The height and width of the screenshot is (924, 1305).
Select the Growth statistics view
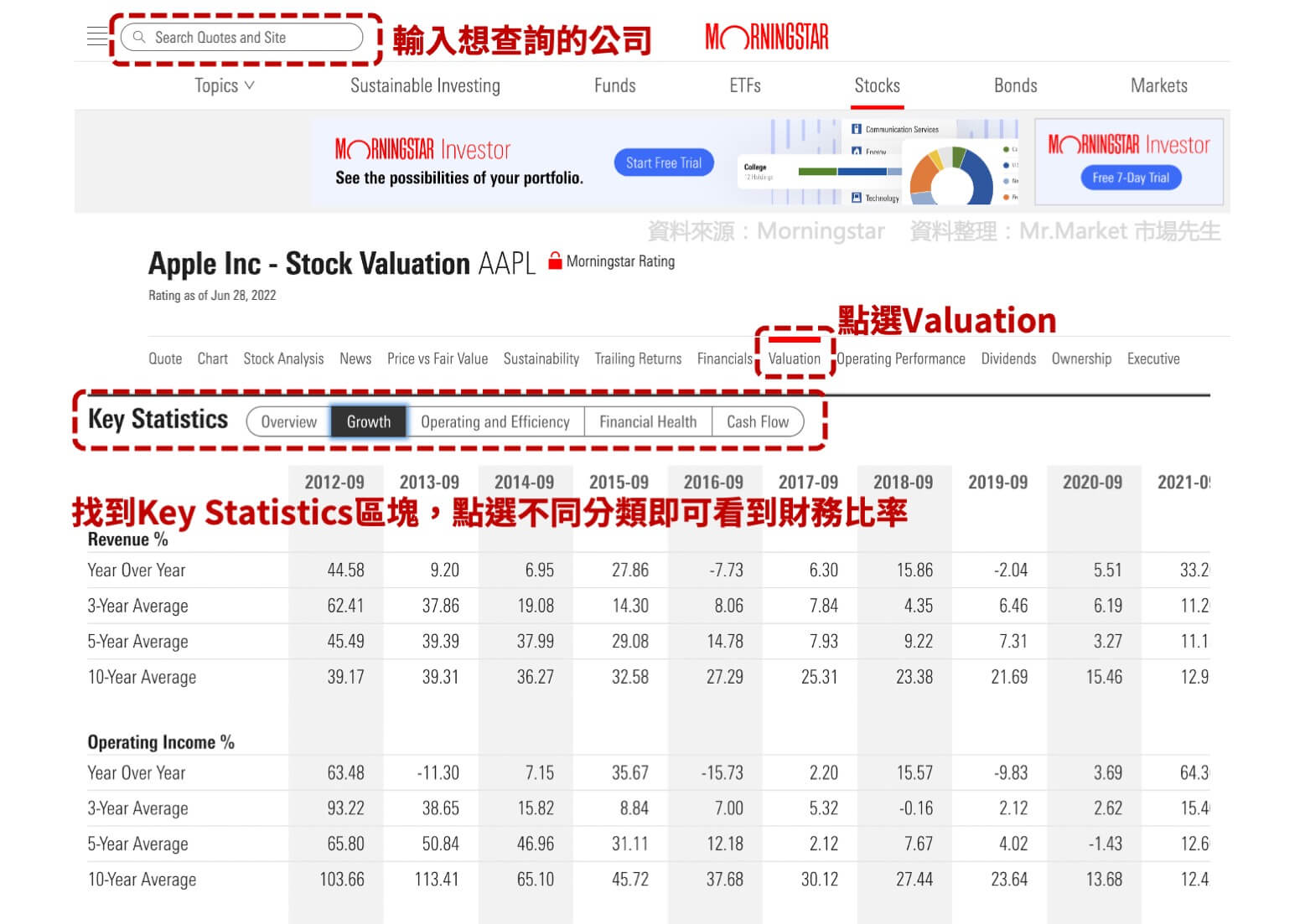pyautogui.click(x=369, y=421)
